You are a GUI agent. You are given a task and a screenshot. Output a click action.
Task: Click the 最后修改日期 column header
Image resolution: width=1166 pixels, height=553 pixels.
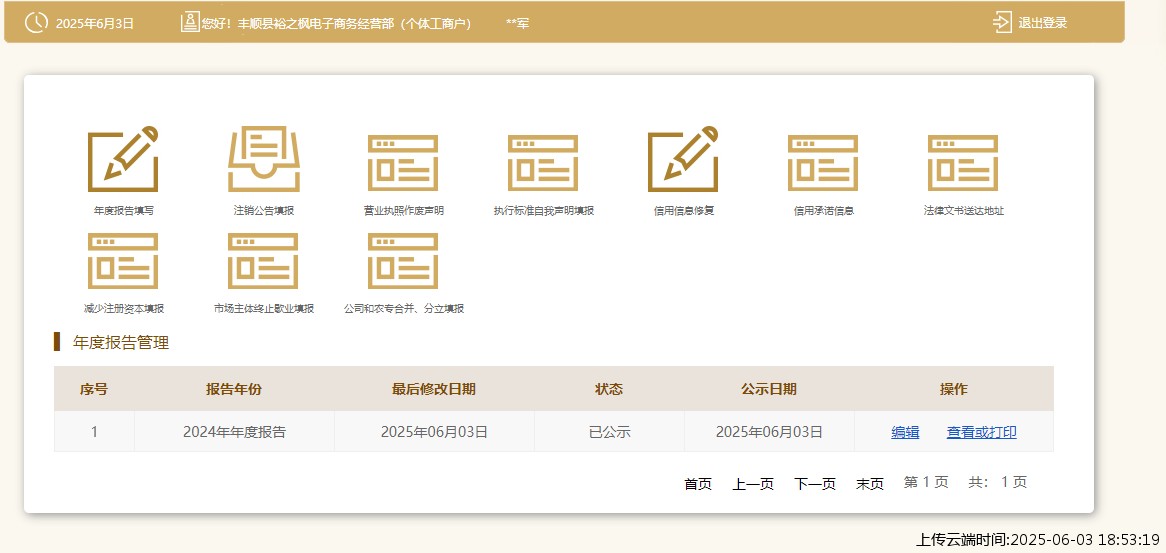pos(434,389)
